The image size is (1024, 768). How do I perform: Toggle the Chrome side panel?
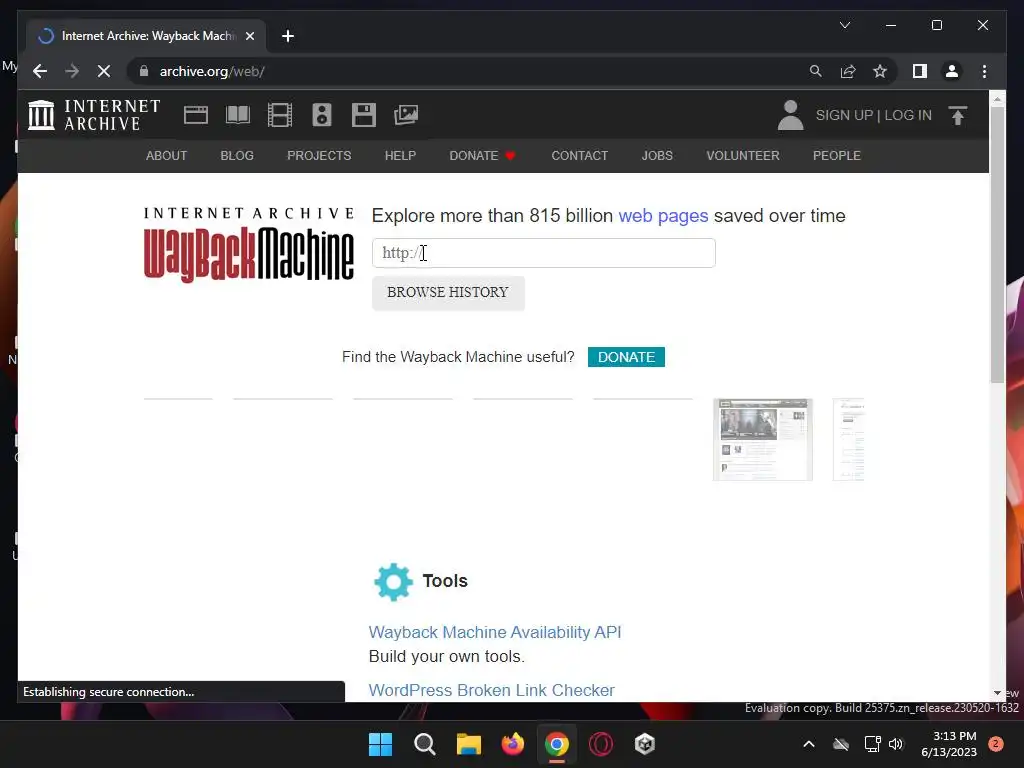[x=920, y=71]
